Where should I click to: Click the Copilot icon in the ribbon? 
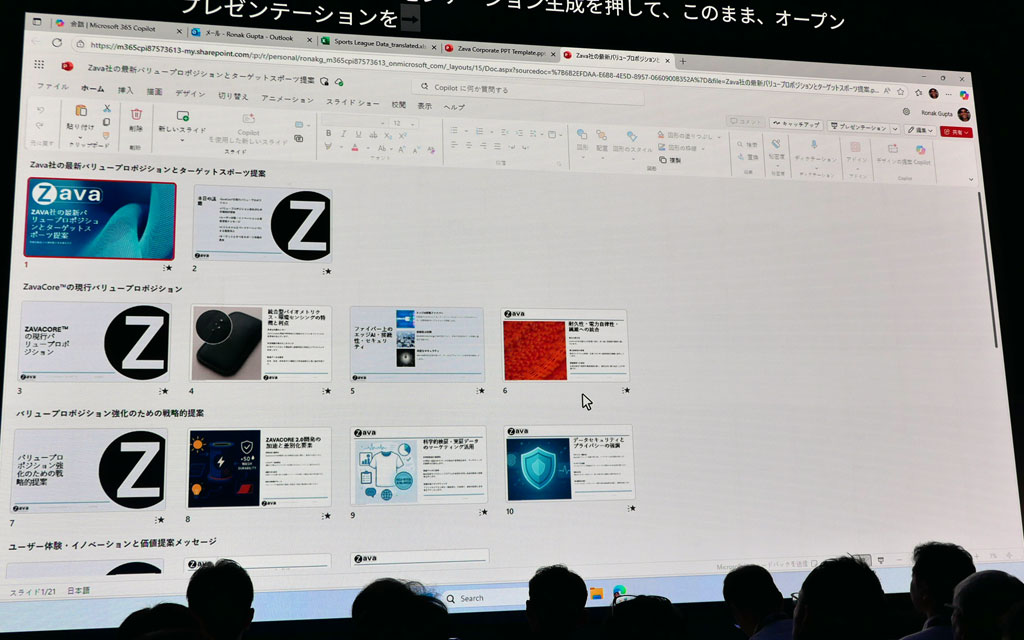point(920,150)
